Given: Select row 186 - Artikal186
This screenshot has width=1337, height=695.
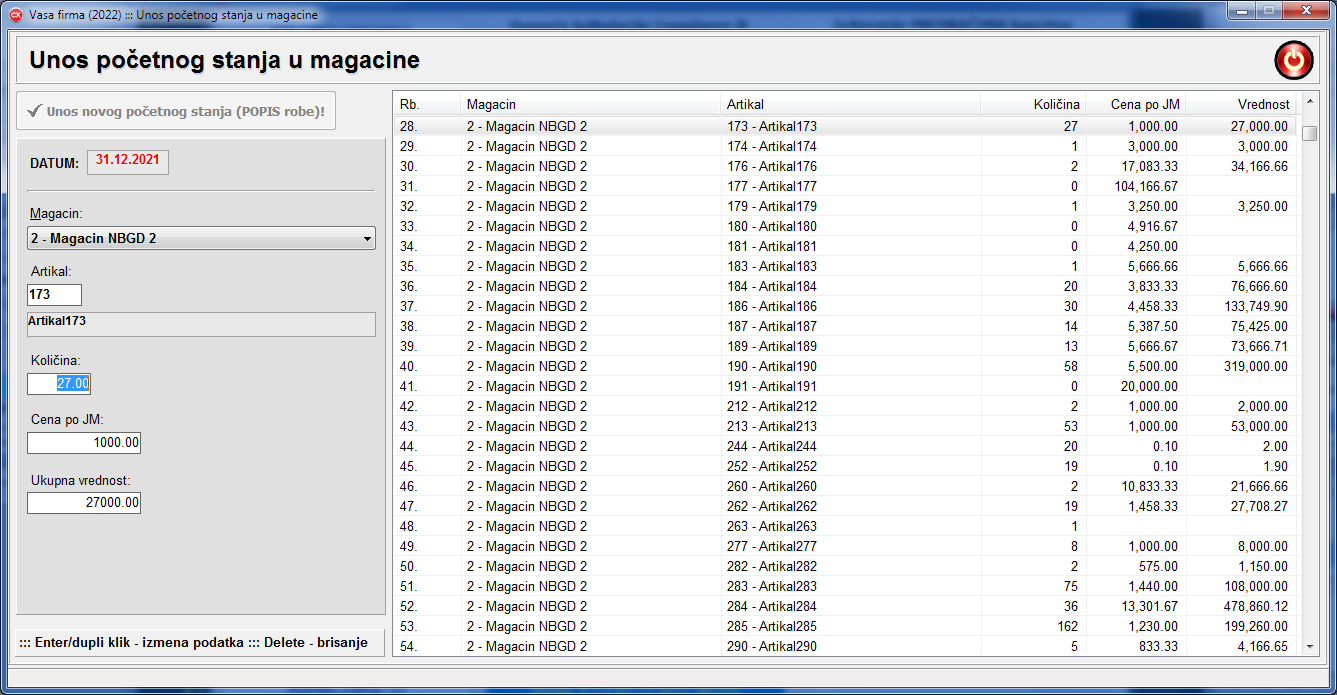Looking at the screenshot, I should point(845,306).
